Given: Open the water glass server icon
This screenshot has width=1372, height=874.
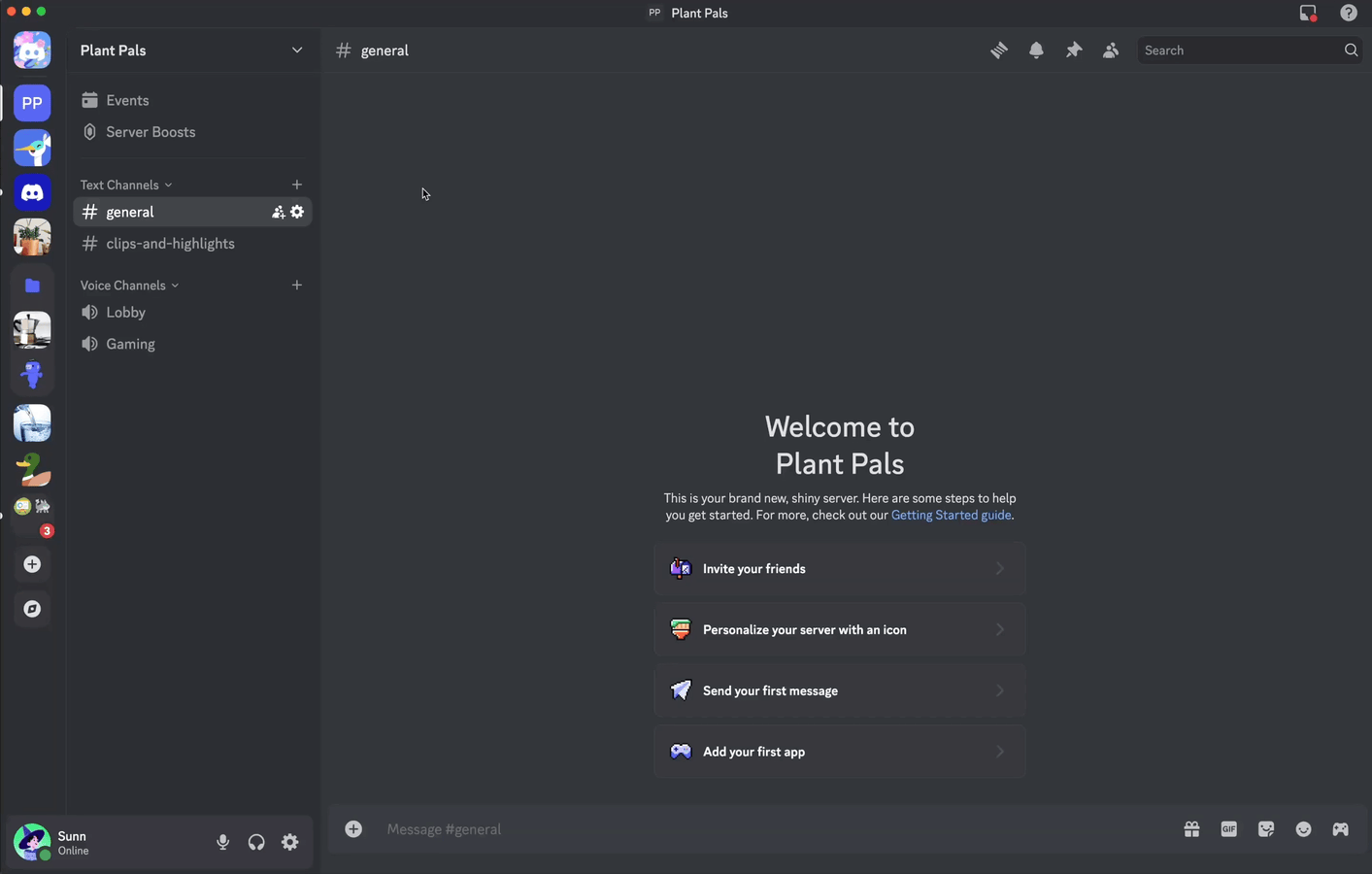Looking at the screenshot, I should pyautogui.click(x=32, y=423).
